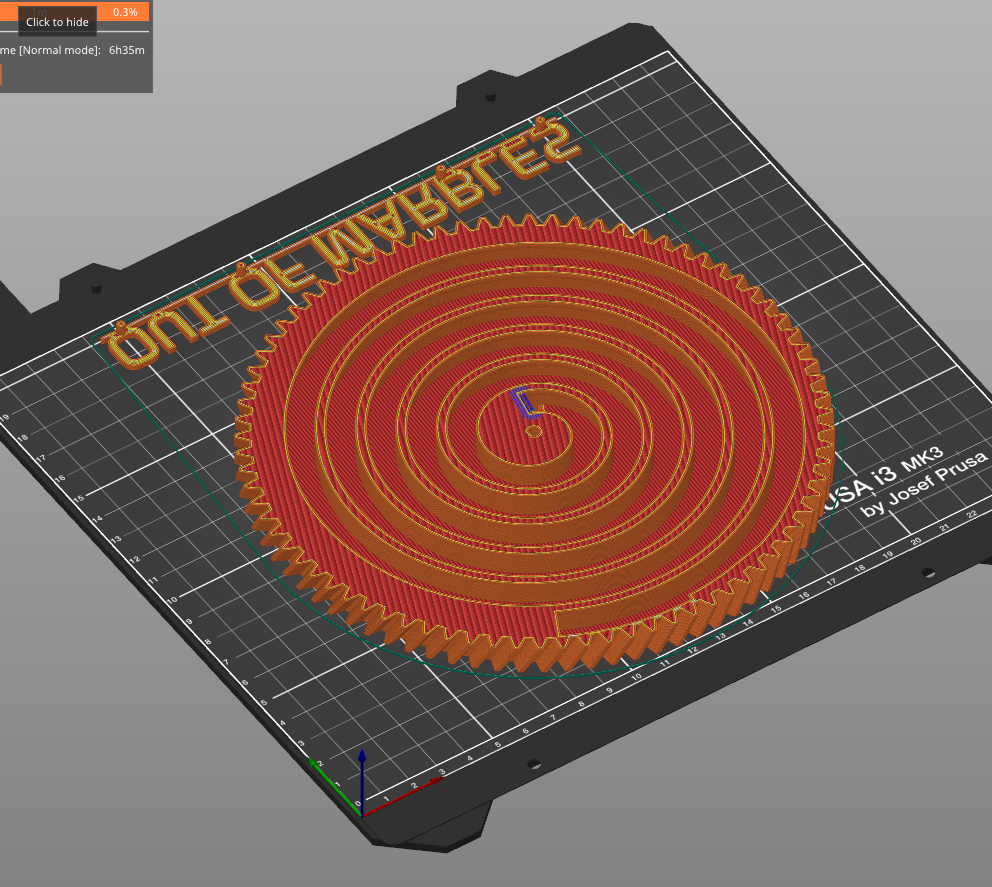Click the number 19 on left bed ruler

(x=5, y=419)
